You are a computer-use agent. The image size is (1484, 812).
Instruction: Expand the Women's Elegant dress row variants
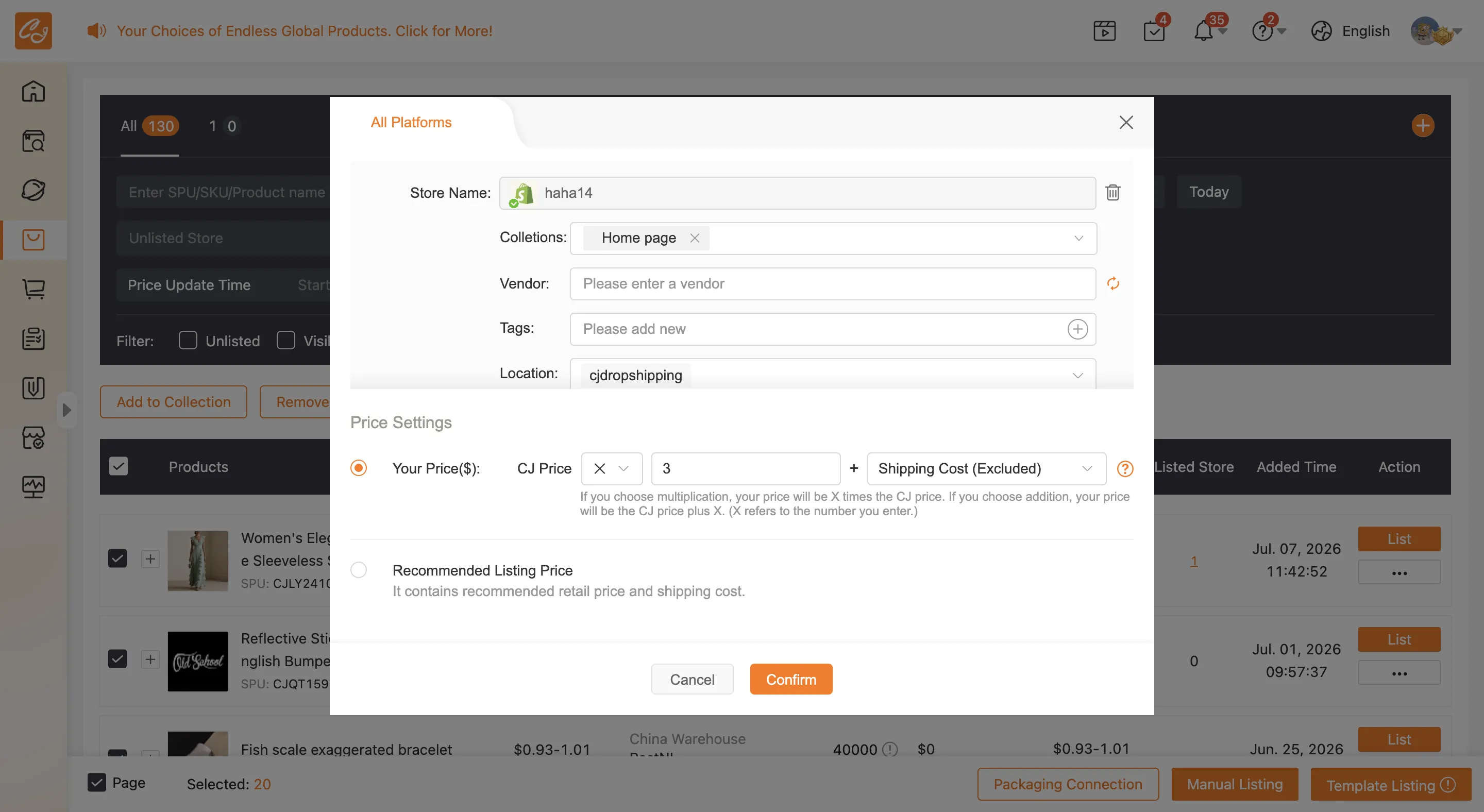[150, 559]
